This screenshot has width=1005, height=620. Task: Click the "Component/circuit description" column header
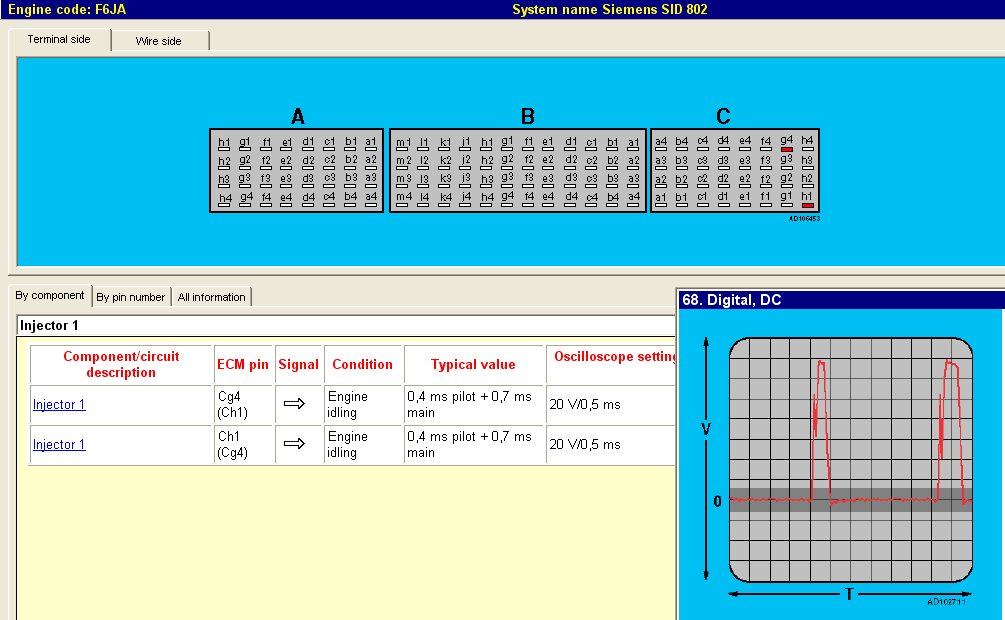121,365
